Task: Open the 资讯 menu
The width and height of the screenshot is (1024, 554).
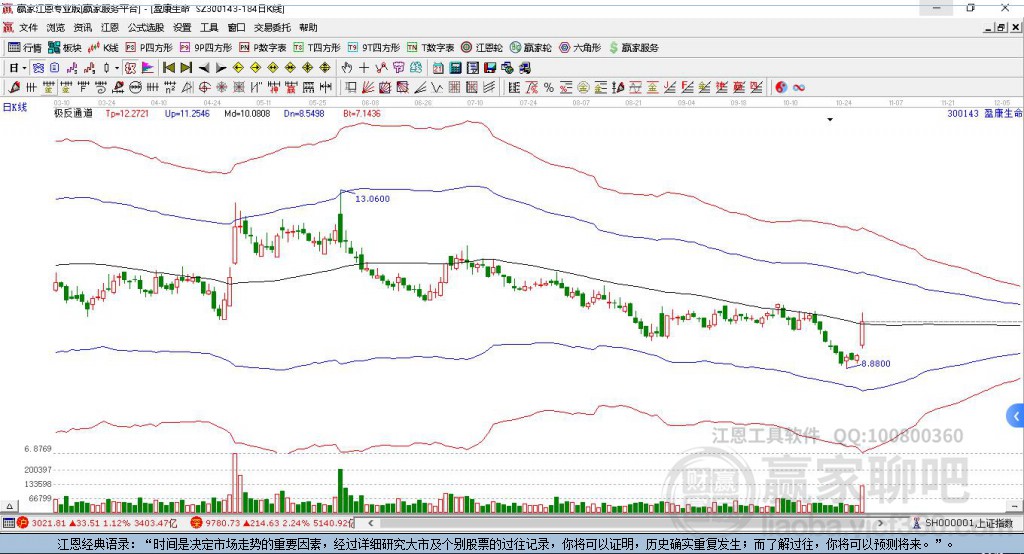Action: click(x=82, y=27)
